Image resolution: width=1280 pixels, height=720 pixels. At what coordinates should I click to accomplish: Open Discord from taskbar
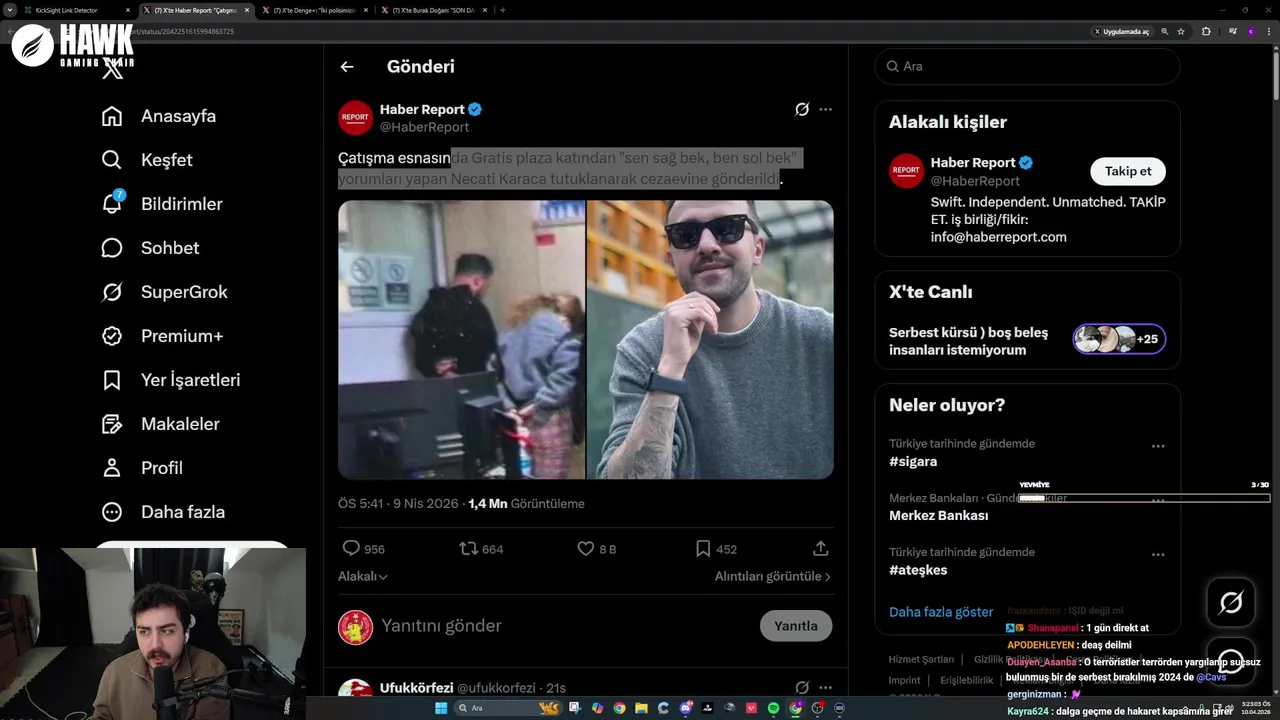click(685, 708)
